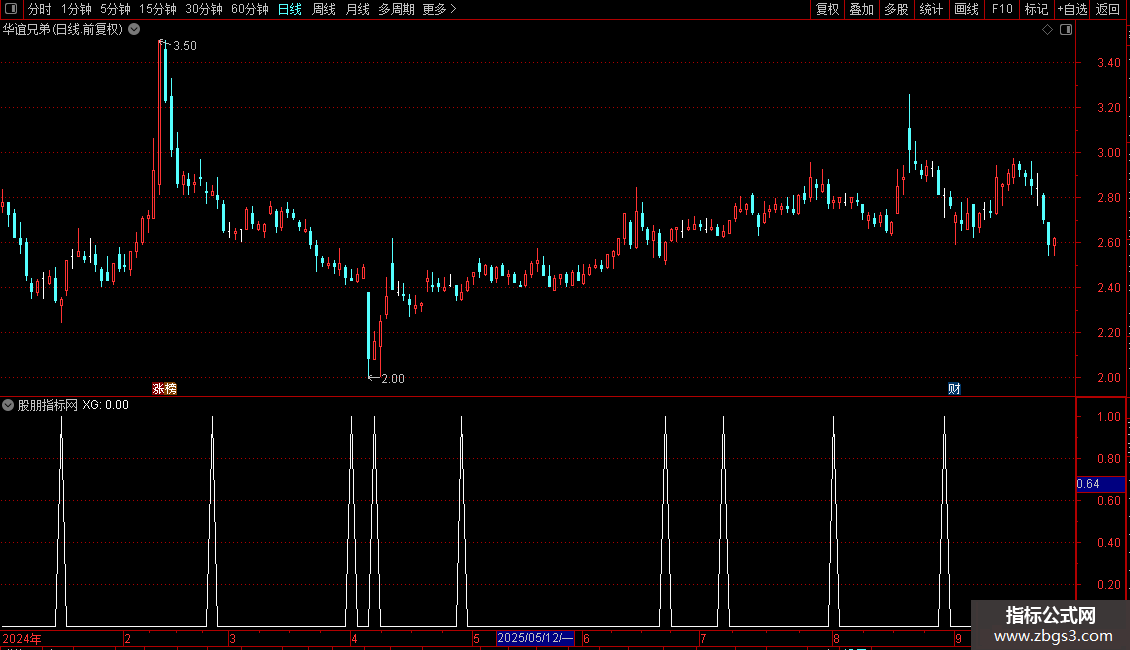Click 返回 to go back

(1108, 9)
